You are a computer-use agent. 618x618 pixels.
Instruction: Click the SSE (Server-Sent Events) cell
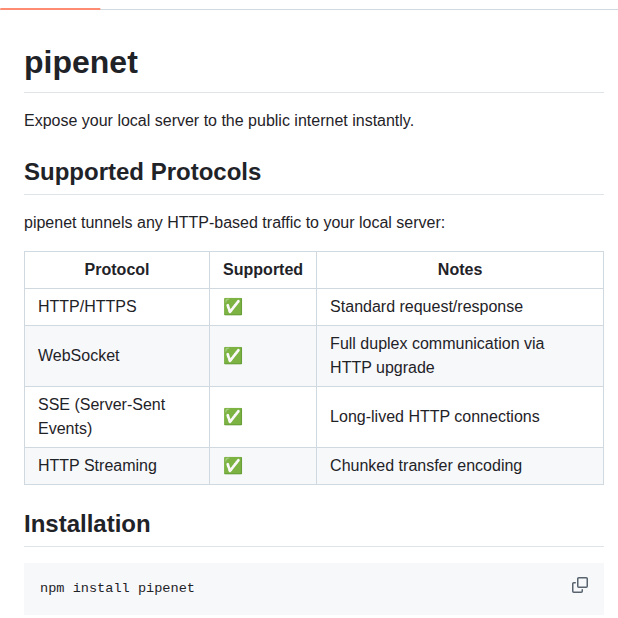tap(117, 417)
